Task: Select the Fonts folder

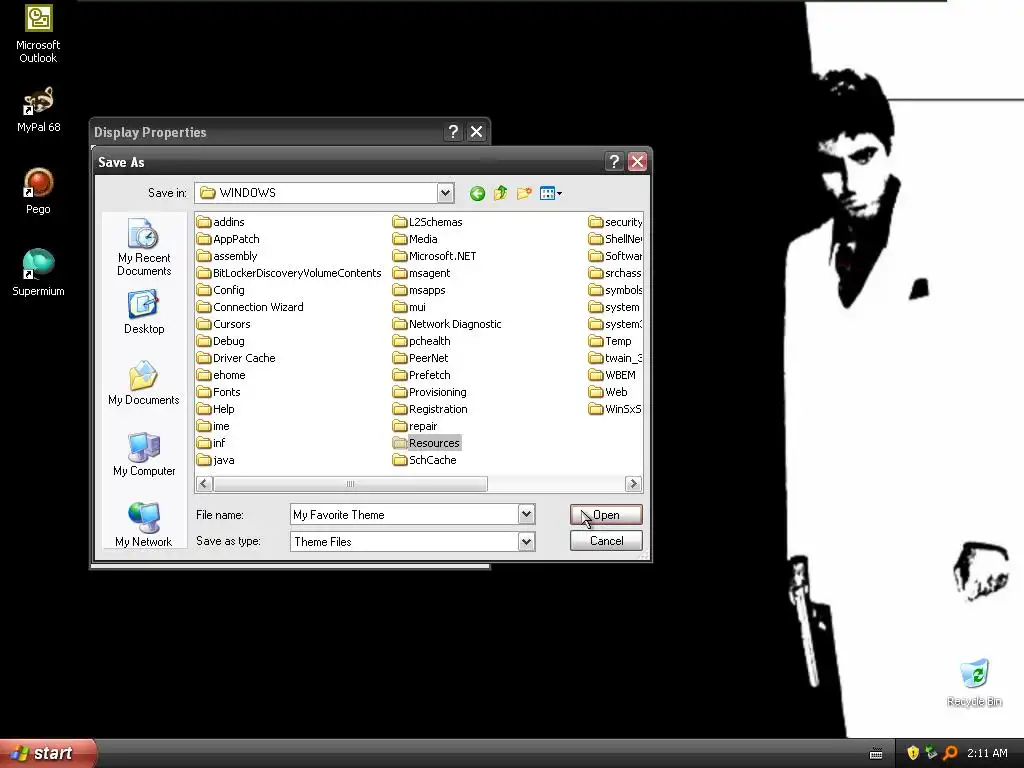Action: (219, 392)
